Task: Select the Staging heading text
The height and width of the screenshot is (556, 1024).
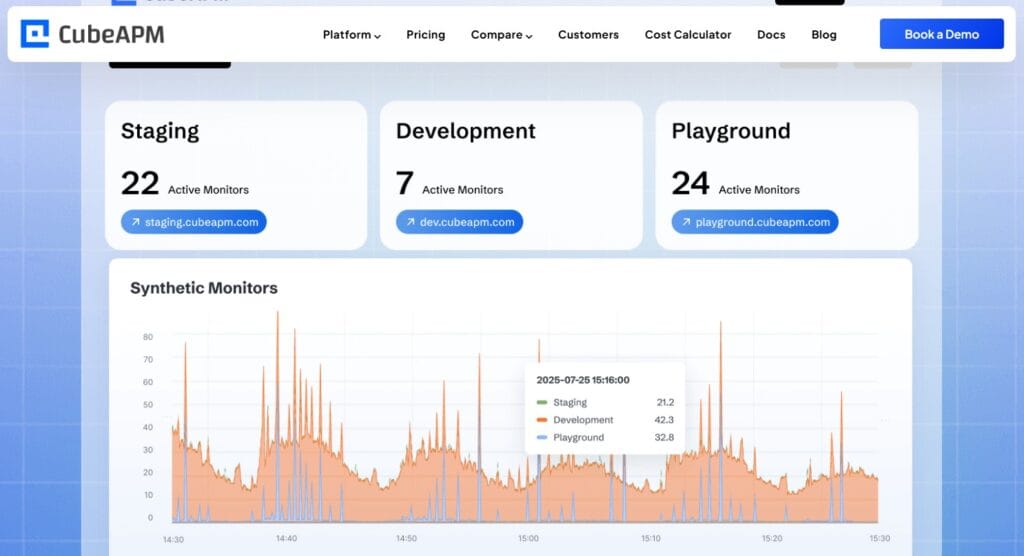Action: [160, 131]
